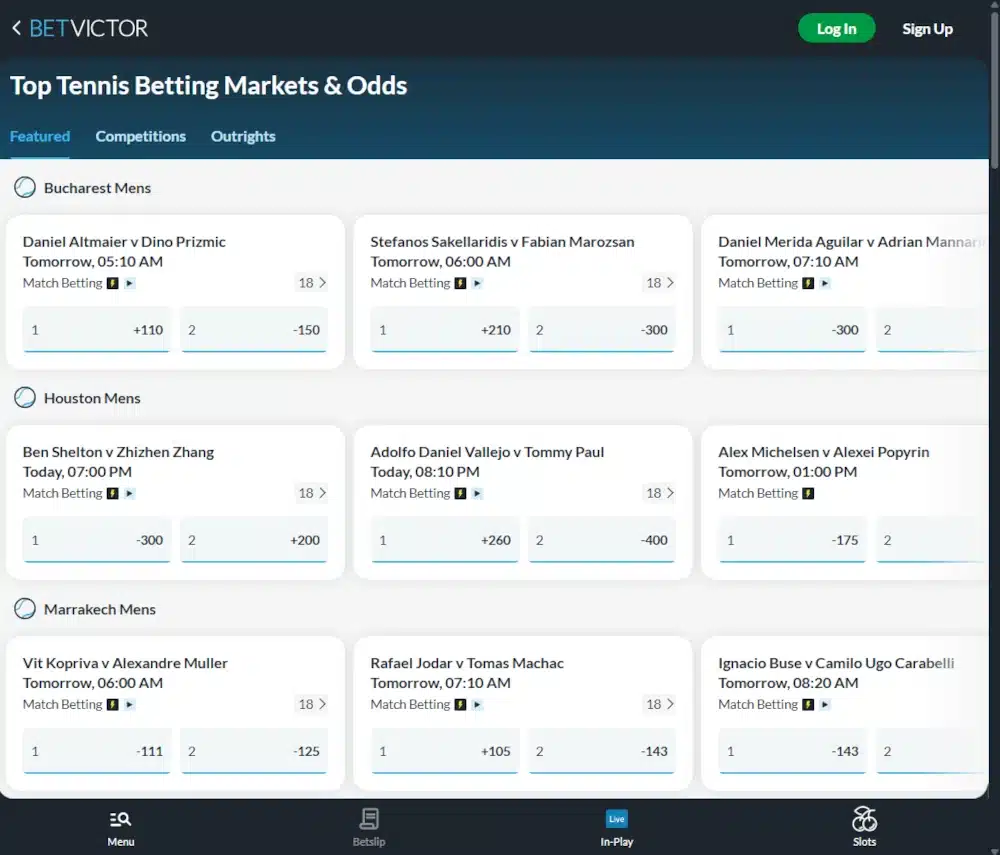Go to In-Play live betting section
Screen dimensions: 1000x855
[x=616, y=828]
